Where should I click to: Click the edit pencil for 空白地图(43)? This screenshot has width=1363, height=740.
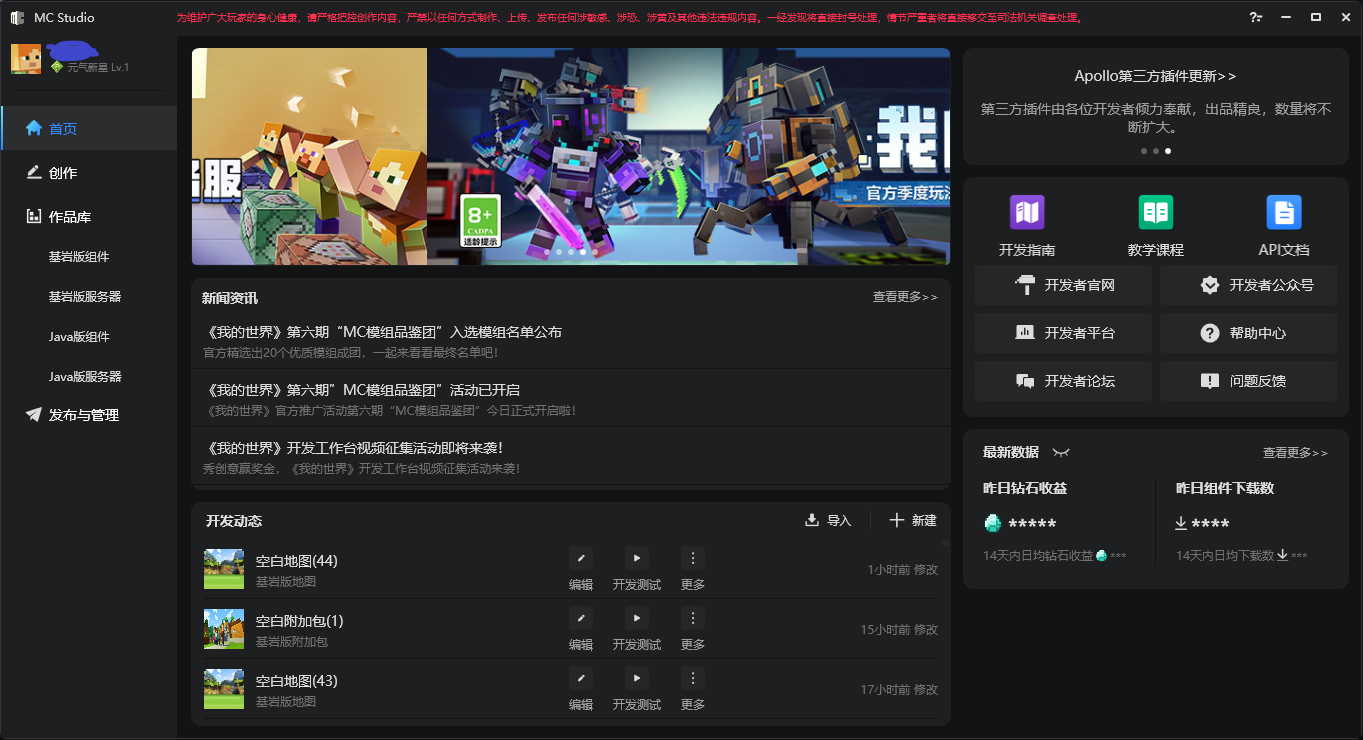pos(581,678)
